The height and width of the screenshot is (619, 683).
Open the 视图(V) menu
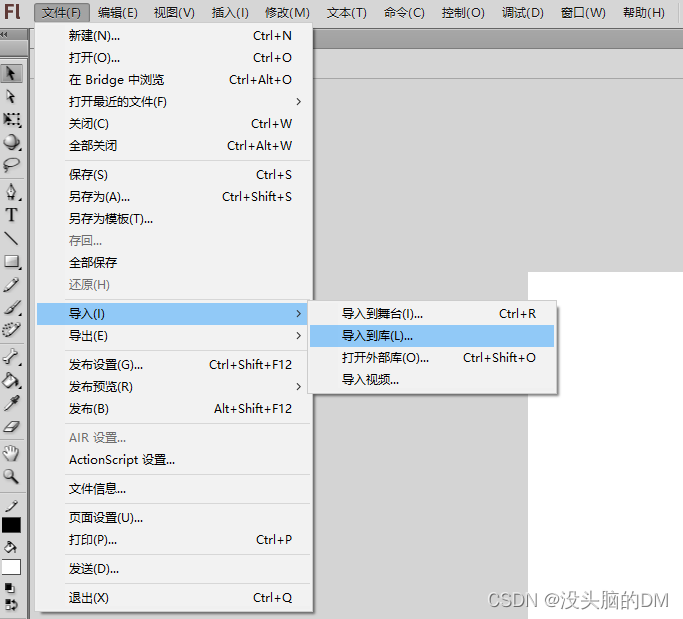point(174,13)
